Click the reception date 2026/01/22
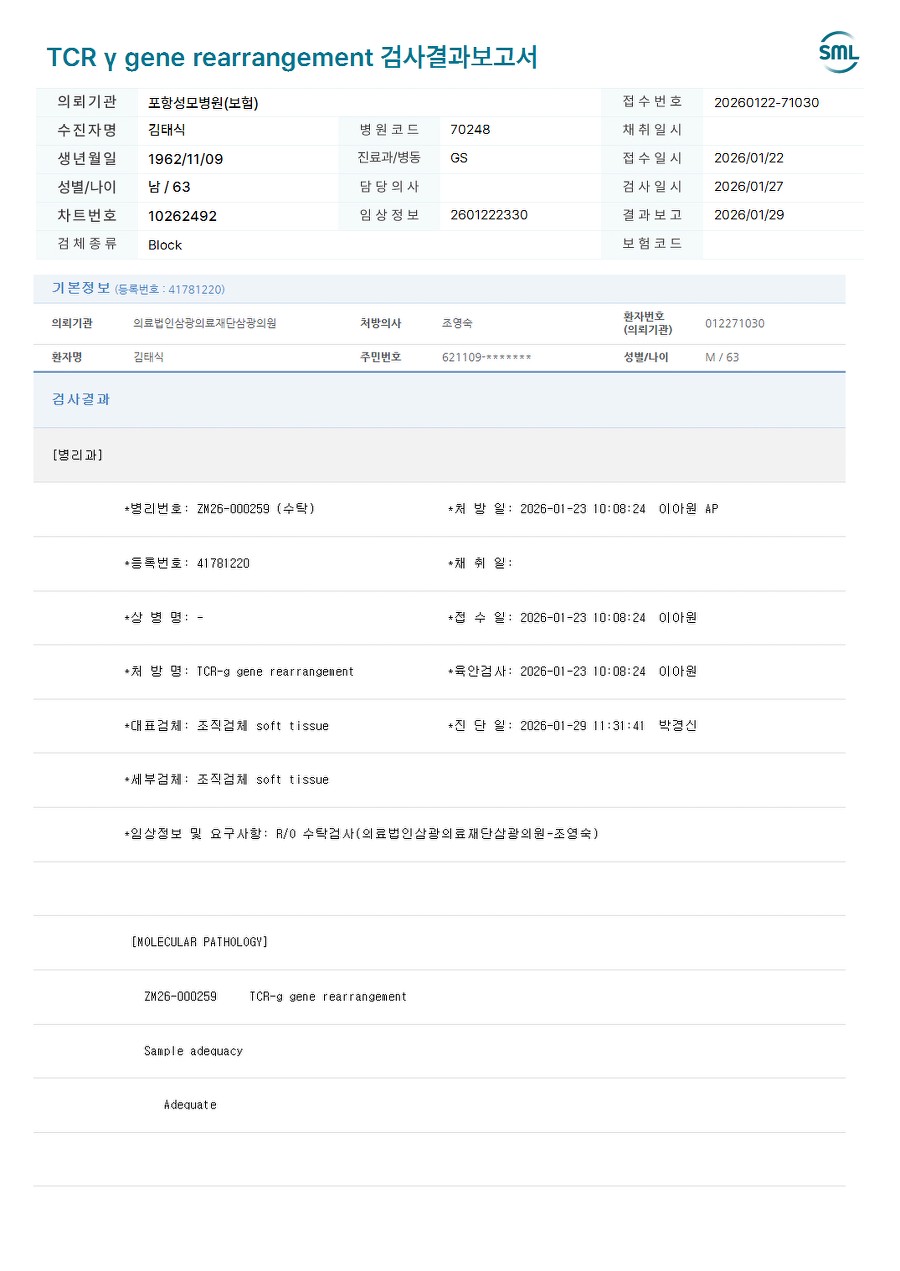900x1271 pixels. pos(749,158)
